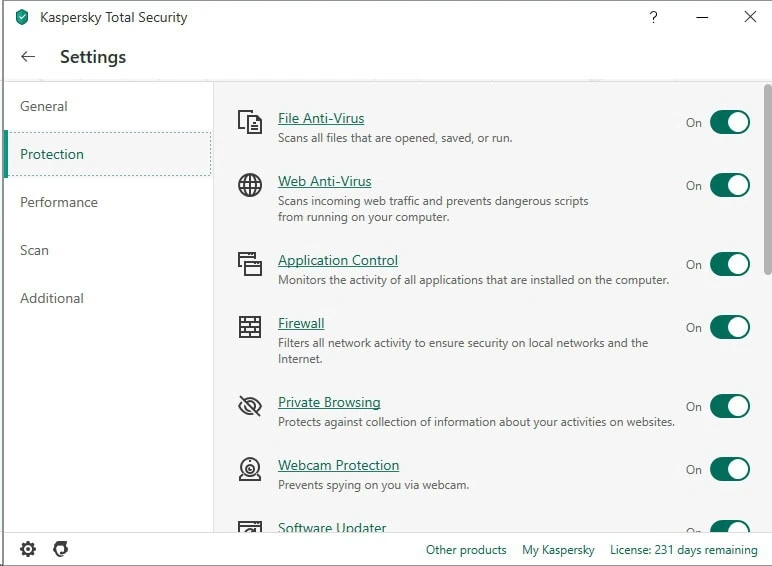Click the vertical scrollbar in settings list
Image resolution: width=772 pixels, height=566 pixels.
pos(767,180)
